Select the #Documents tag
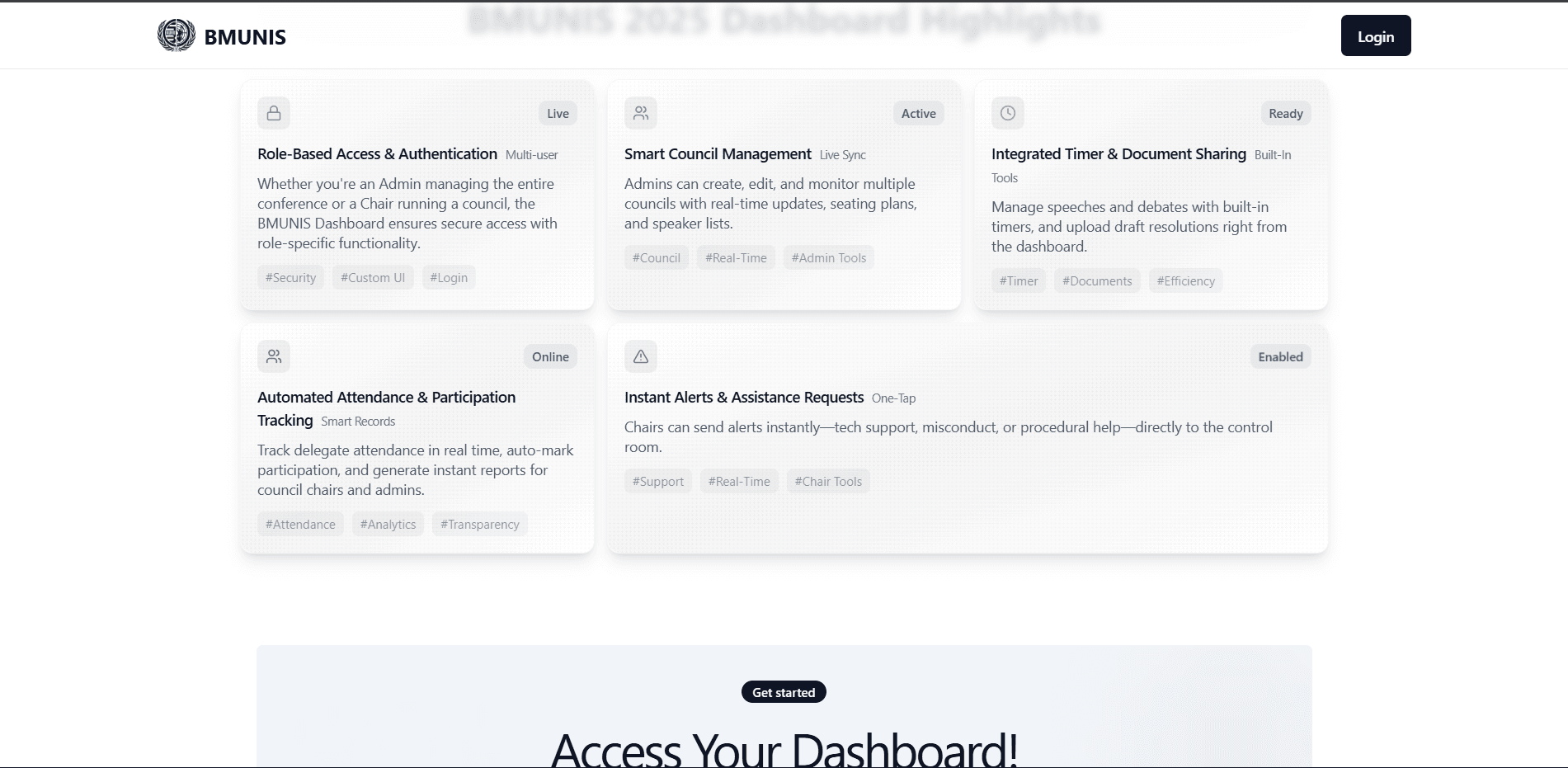The image size is (1568, 768). pyautogui.click(x=1097, y=280)
